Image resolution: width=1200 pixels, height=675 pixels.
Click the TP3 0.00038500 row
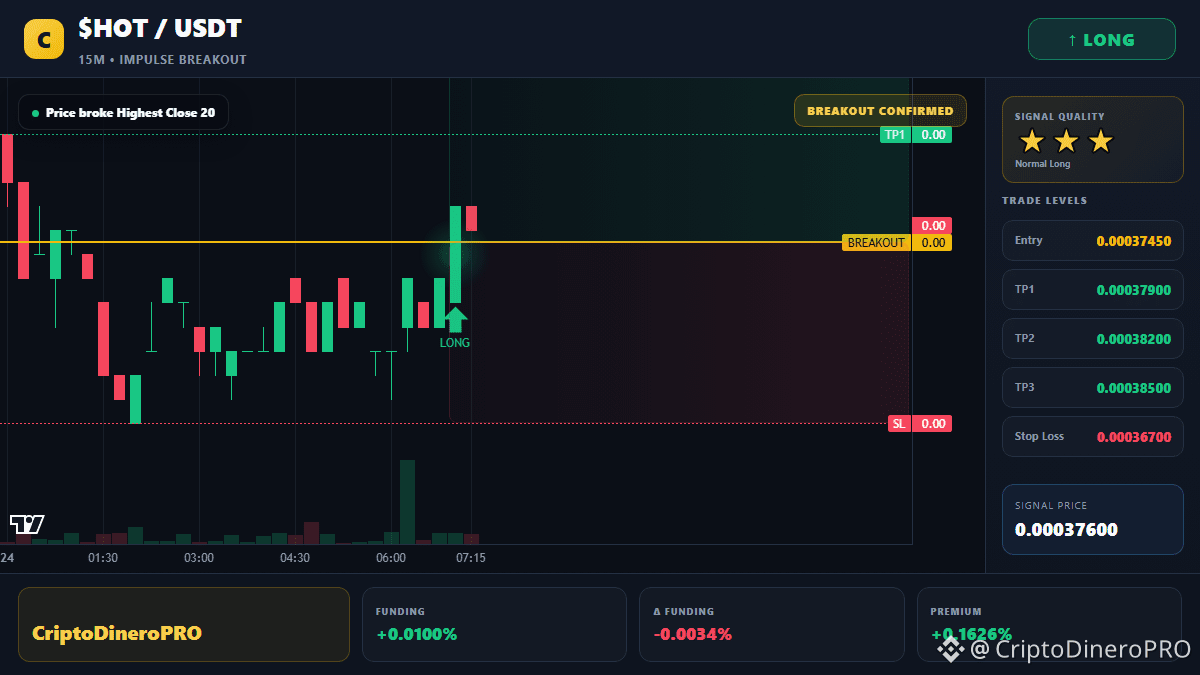point(1093,387)
